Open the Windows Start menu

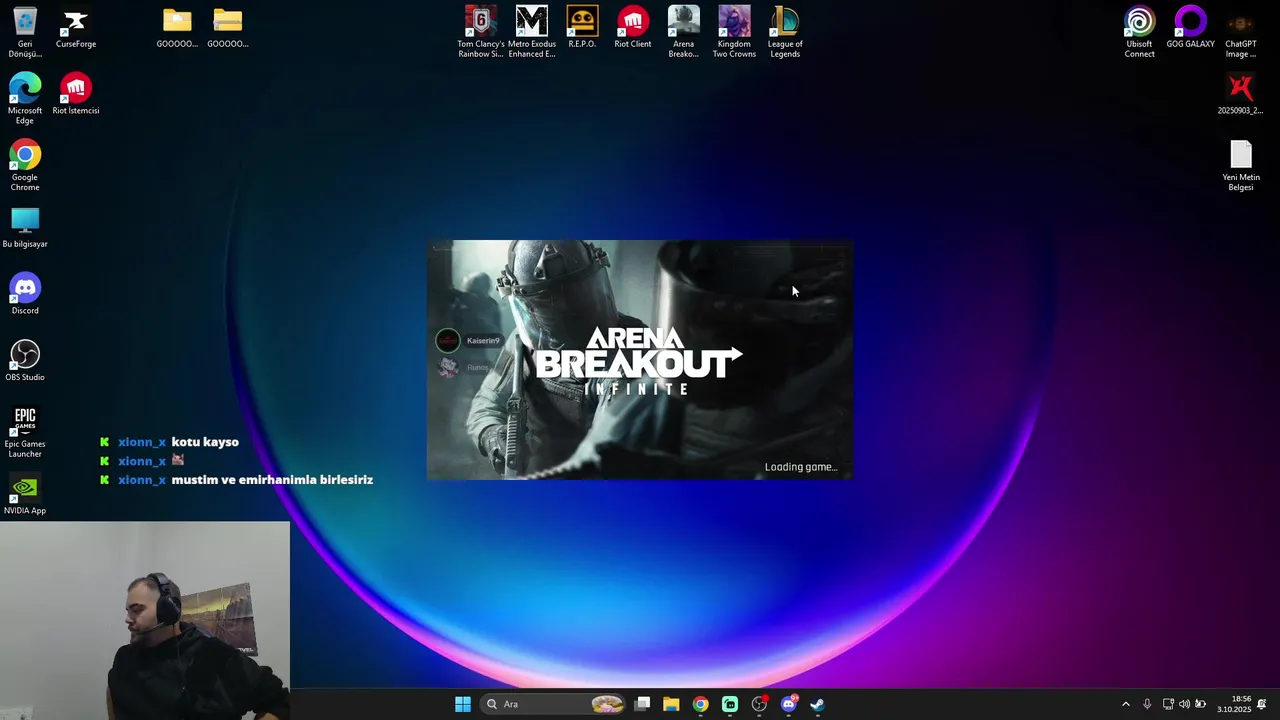pyautogui.click(x=463, y=704)
